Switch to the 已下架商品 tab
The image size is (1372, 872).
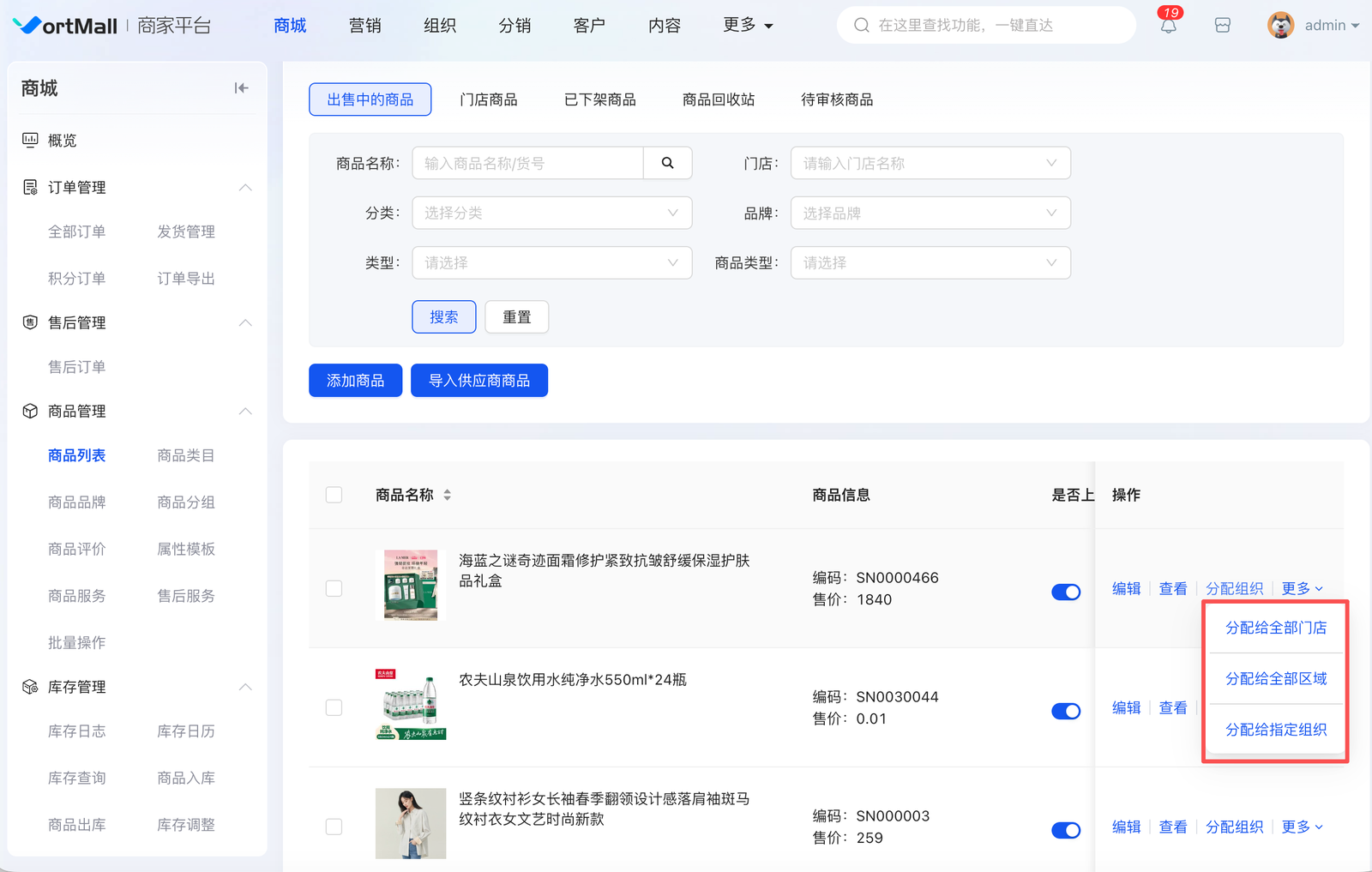click(x=599, y=99)
